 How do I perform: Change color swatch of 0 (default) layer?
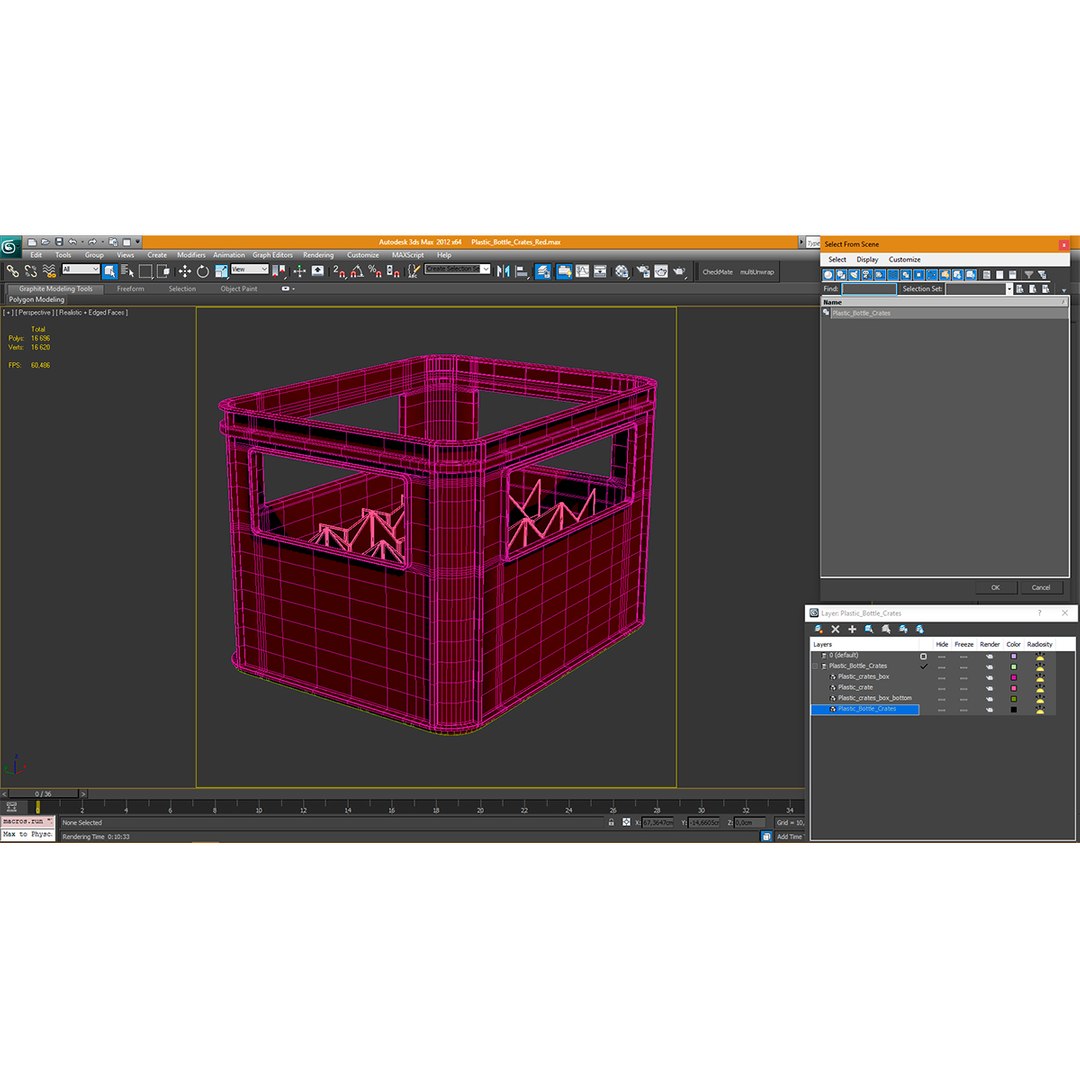[1013, 656]
